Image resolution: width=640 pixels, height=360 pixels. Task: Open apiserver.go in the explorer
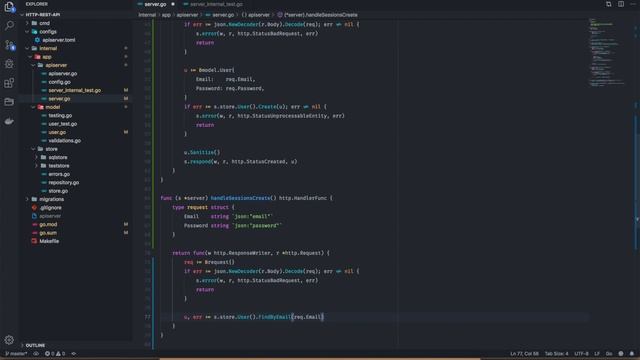pos(62,73)
